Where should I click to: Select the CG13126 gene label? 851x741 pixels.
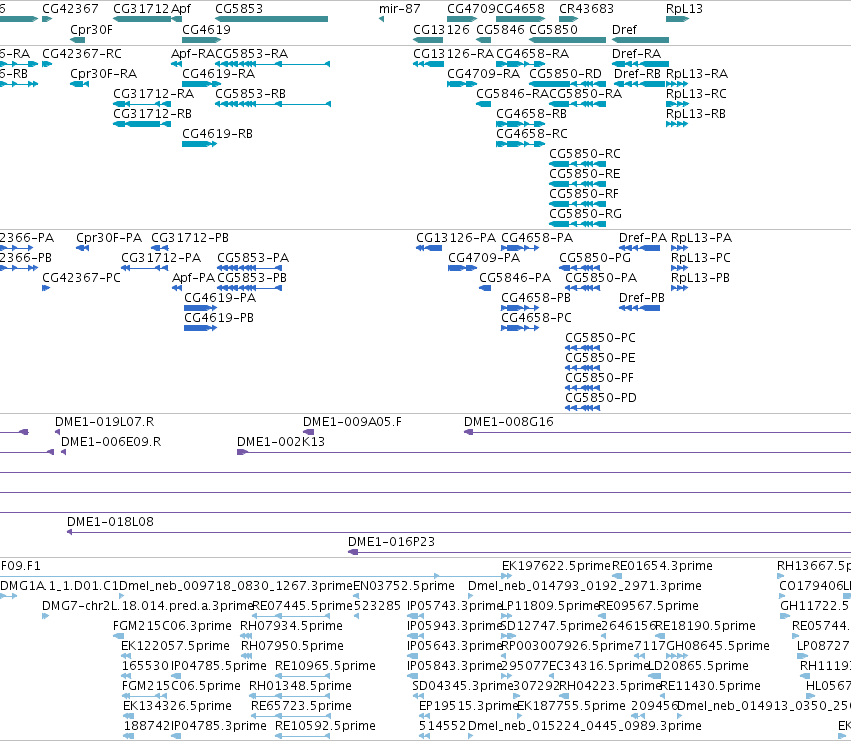441,29
